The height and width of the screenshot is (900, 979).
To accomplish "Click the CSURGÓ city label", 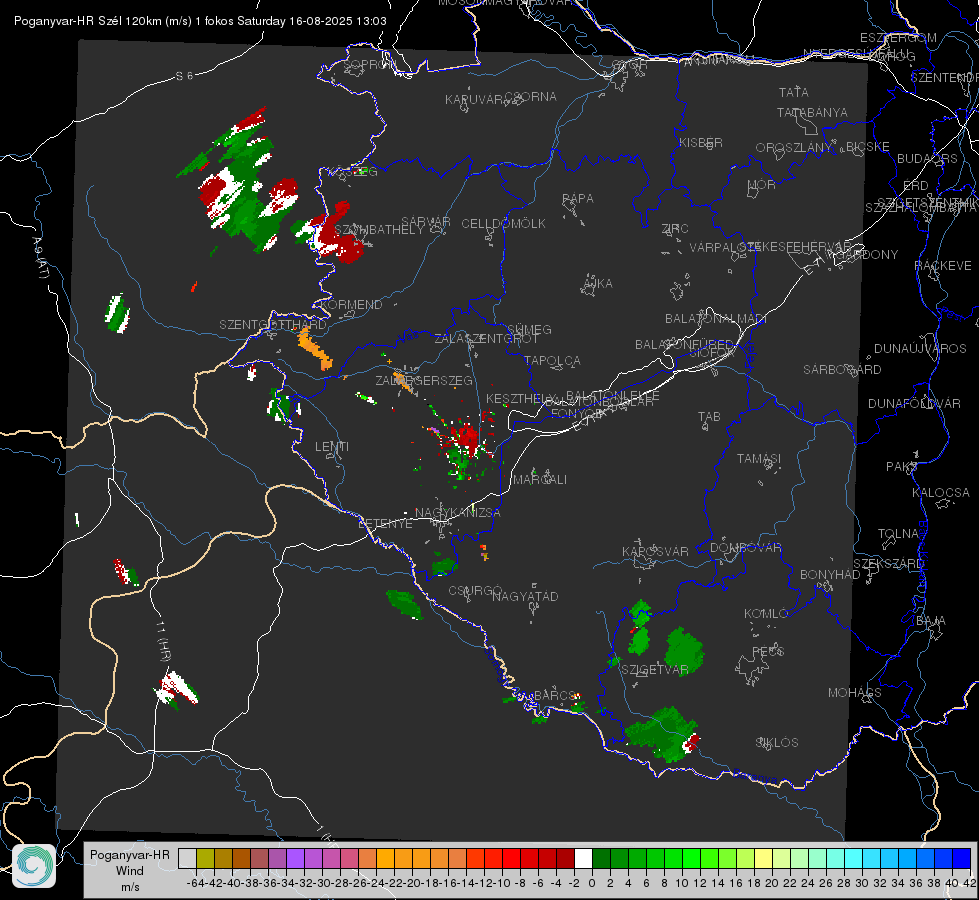I will (x=475, y=590).
